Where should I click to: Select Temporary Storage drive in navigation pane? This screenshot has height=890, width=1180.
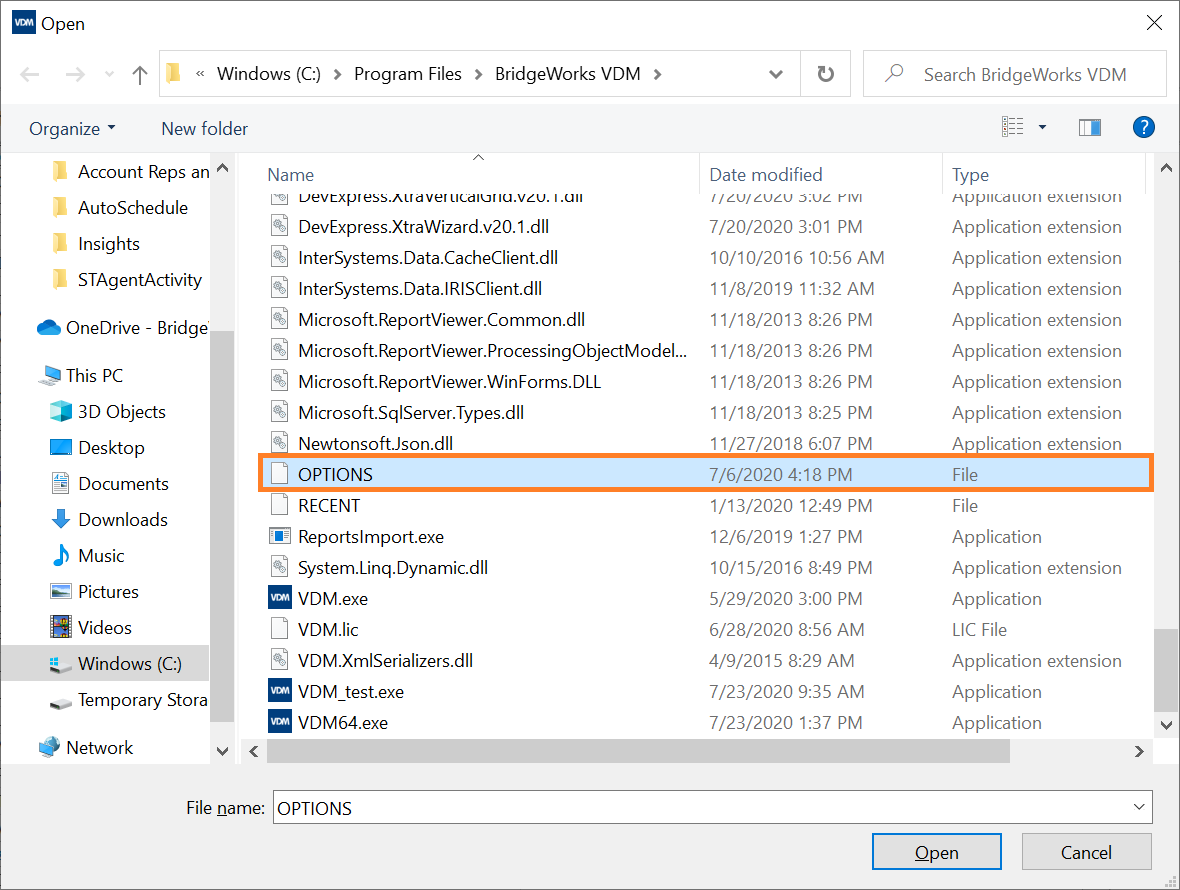(129, 700)
